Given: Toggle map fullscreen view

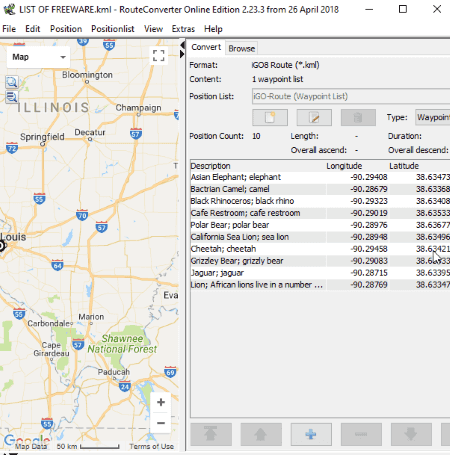Looking at the screenshot, I should pyautogui.click(x=159, y=56).
